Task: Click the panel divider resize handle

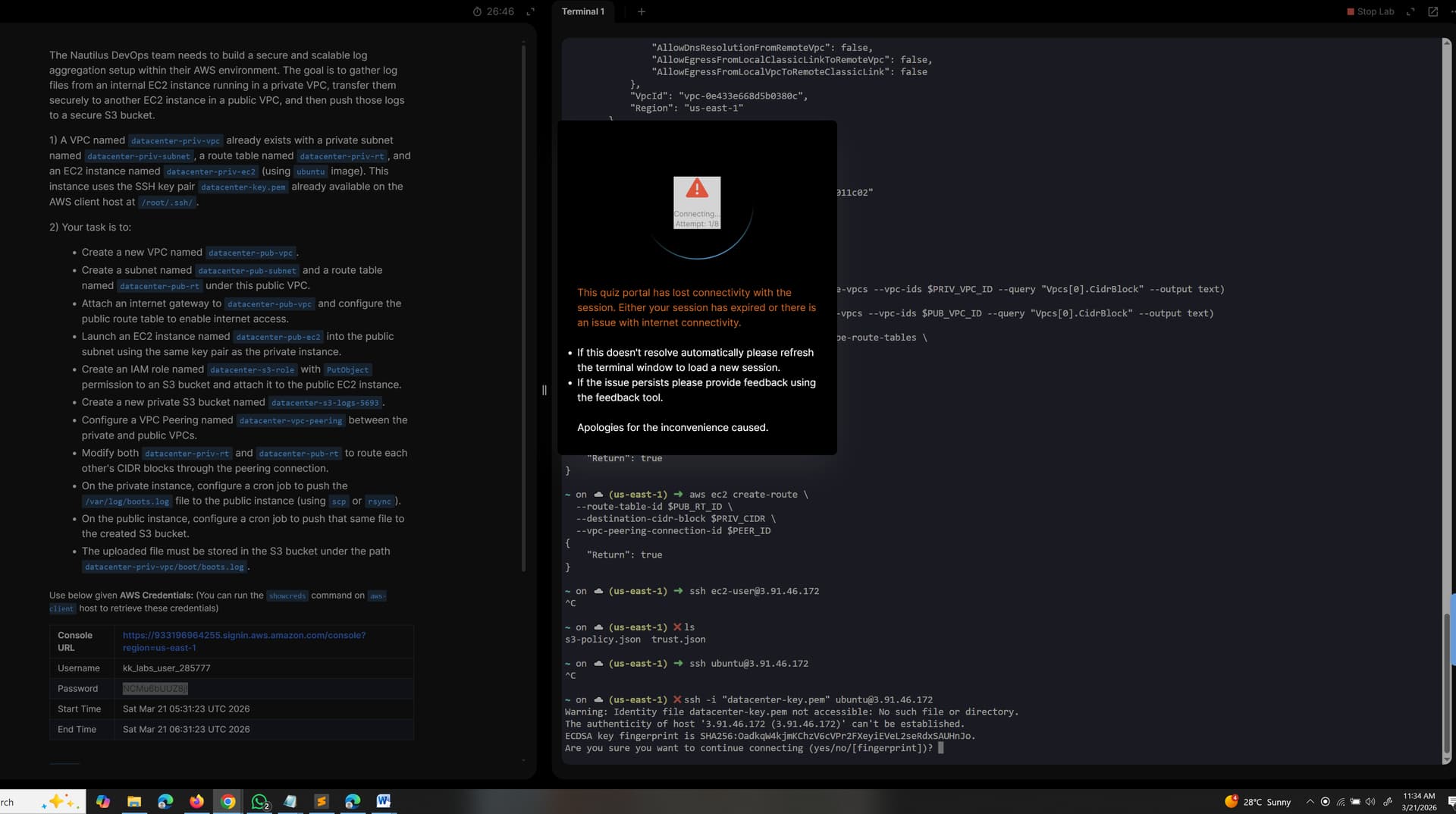Action: tap(544, 390)
